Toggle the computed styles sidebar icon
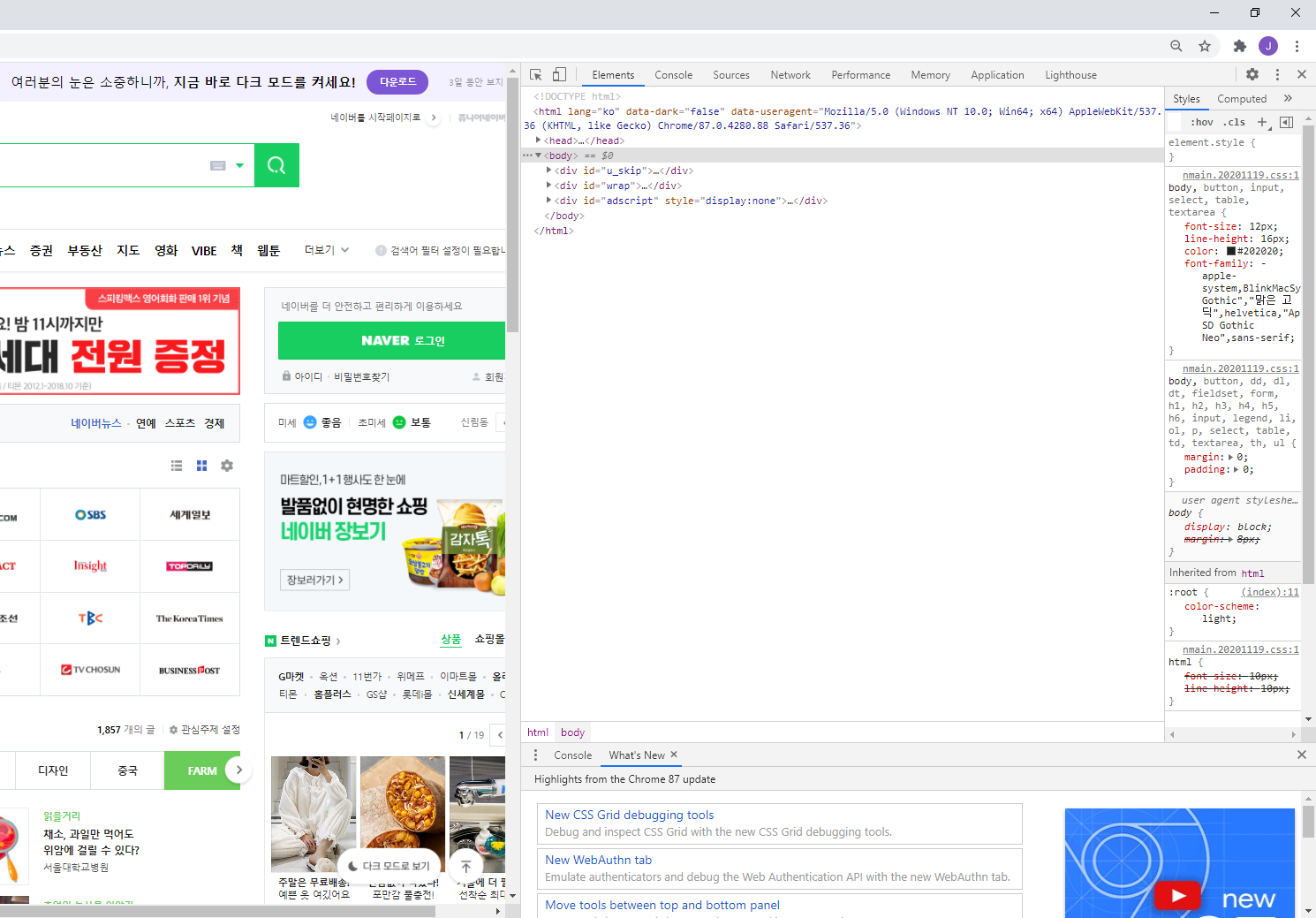 coord(1287,122)
